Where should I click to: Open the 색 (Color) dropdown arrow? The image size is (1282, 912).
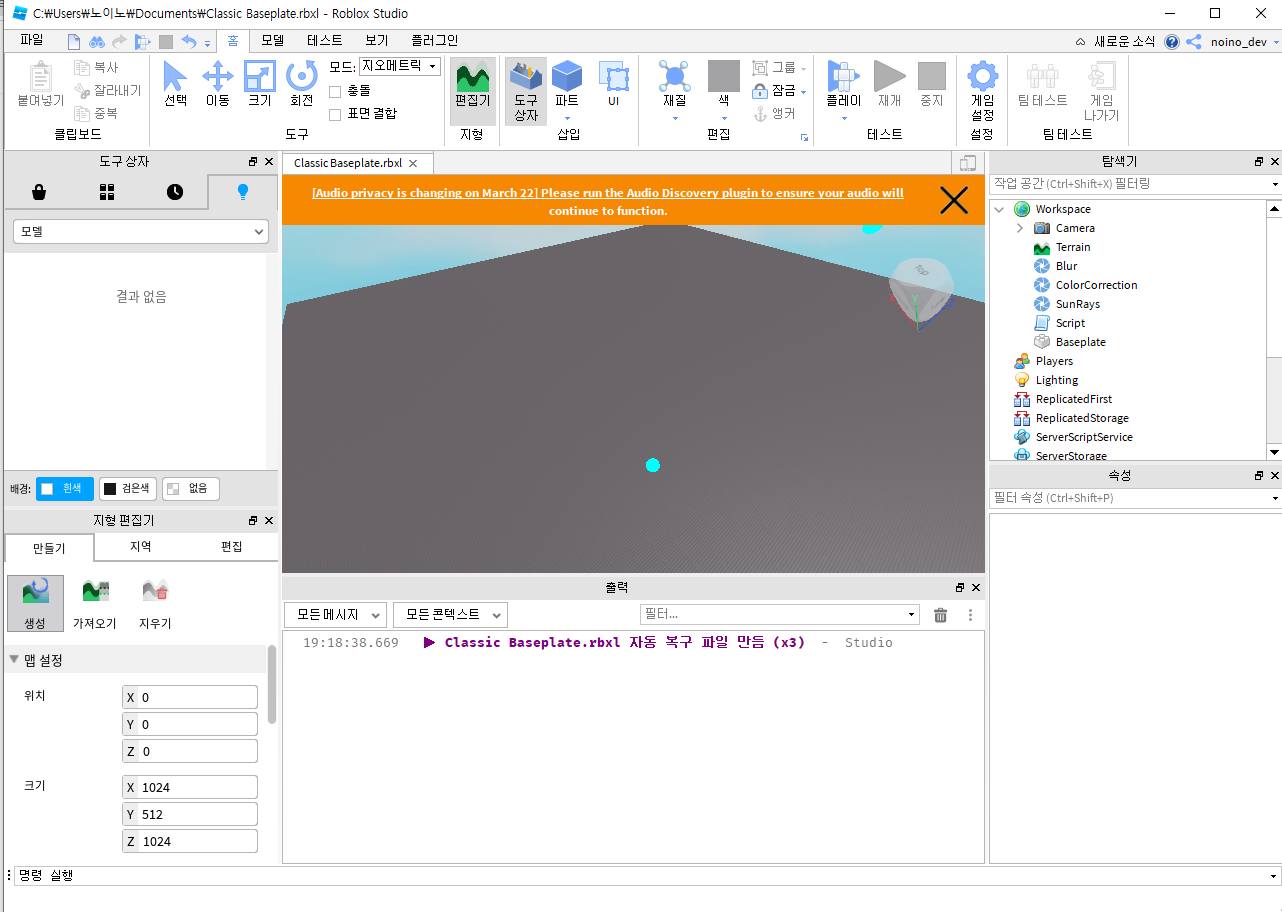pyautogui.click(x=723, y=118)
